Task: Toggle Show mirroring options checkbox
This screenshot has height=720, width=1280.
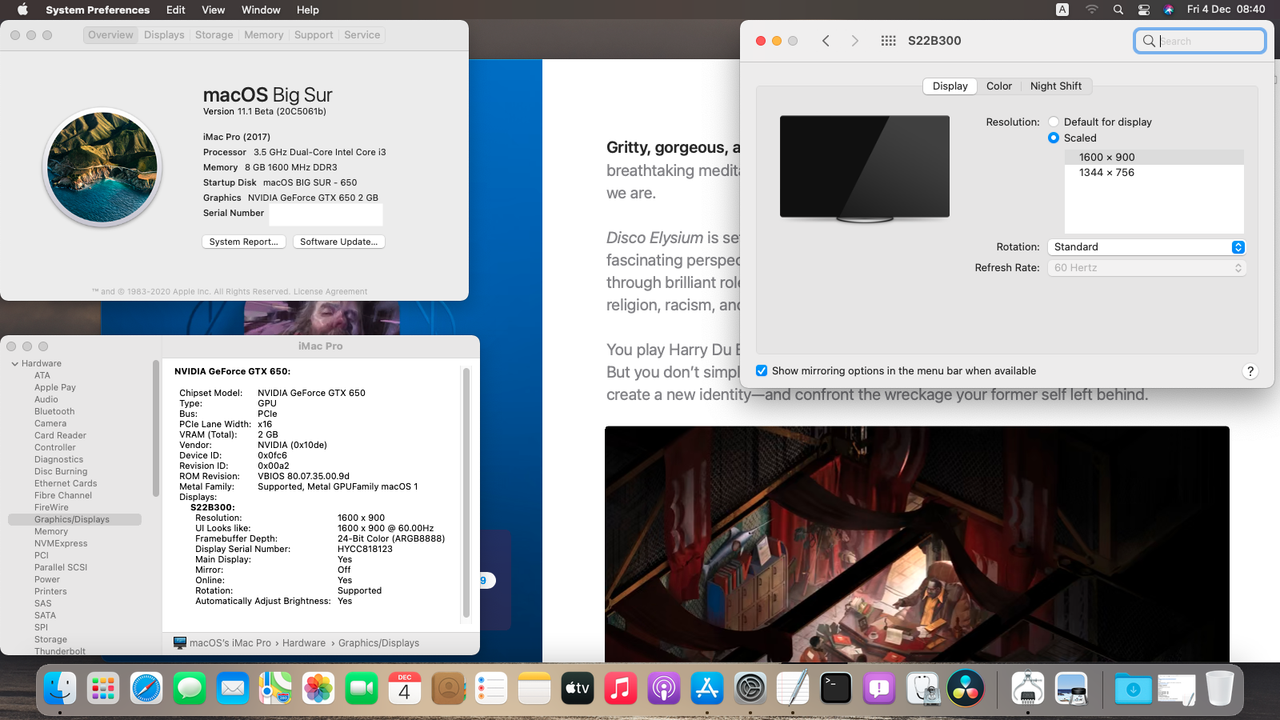Action: (762, 371)
